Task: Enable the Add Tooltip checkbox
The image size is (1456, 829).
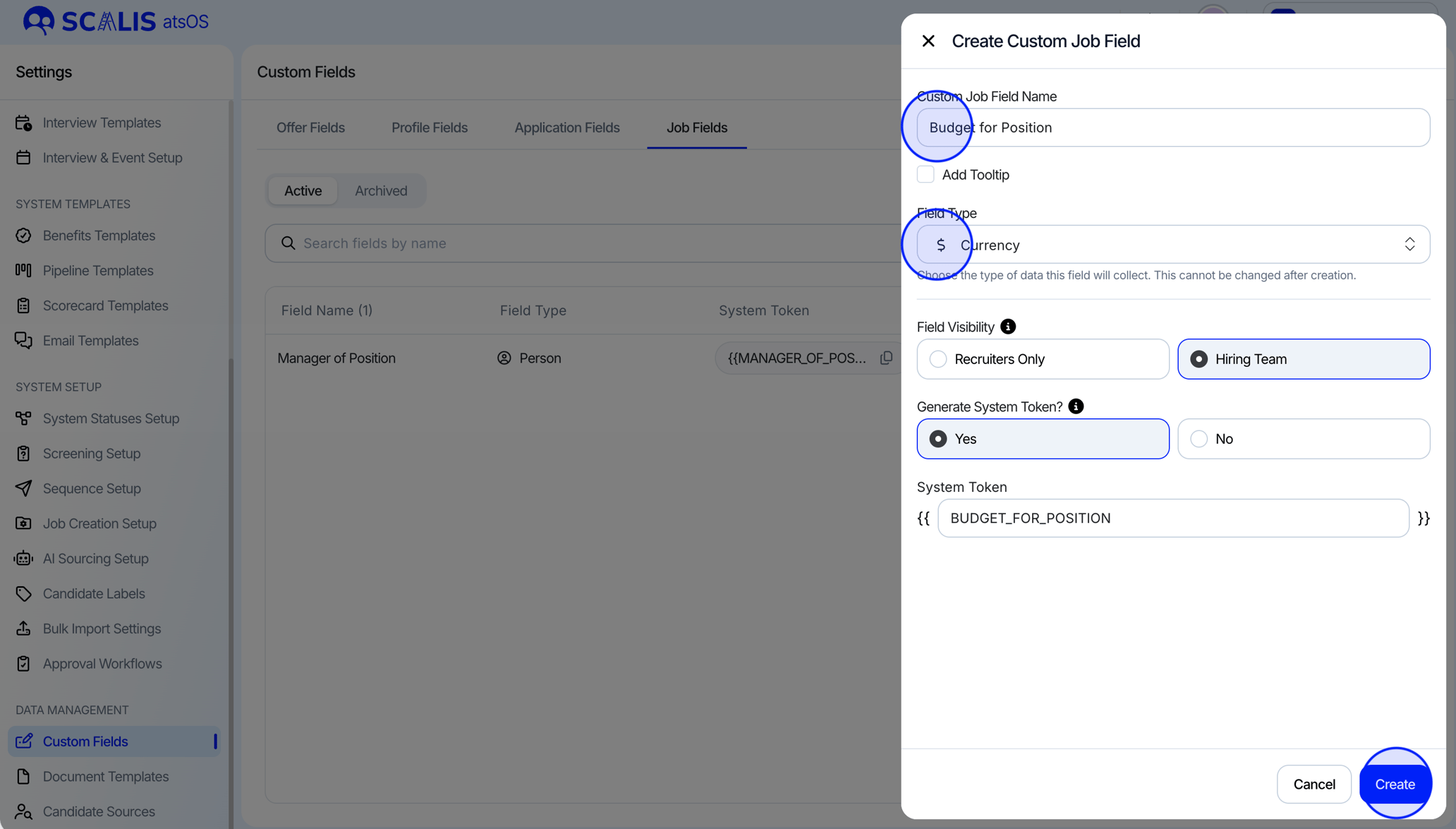Action: (x=926, y=174)
